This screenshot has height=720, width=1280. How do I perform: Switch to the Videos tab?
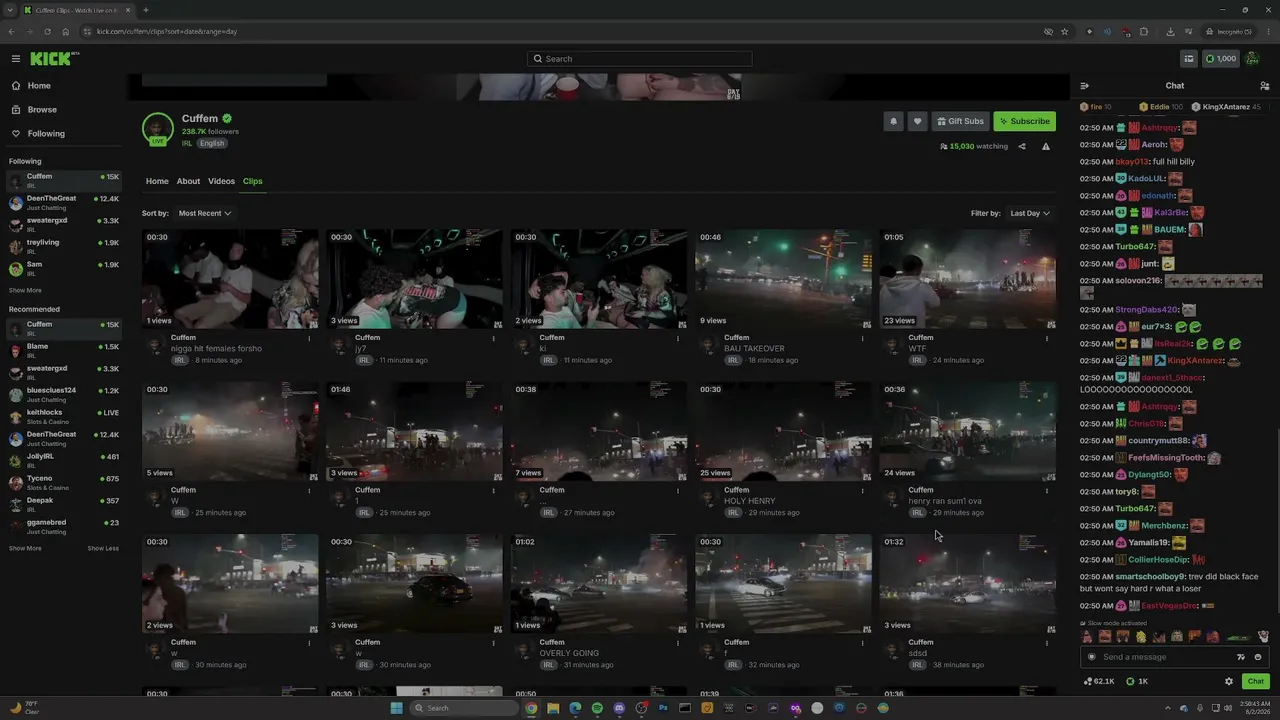[221, 181]
